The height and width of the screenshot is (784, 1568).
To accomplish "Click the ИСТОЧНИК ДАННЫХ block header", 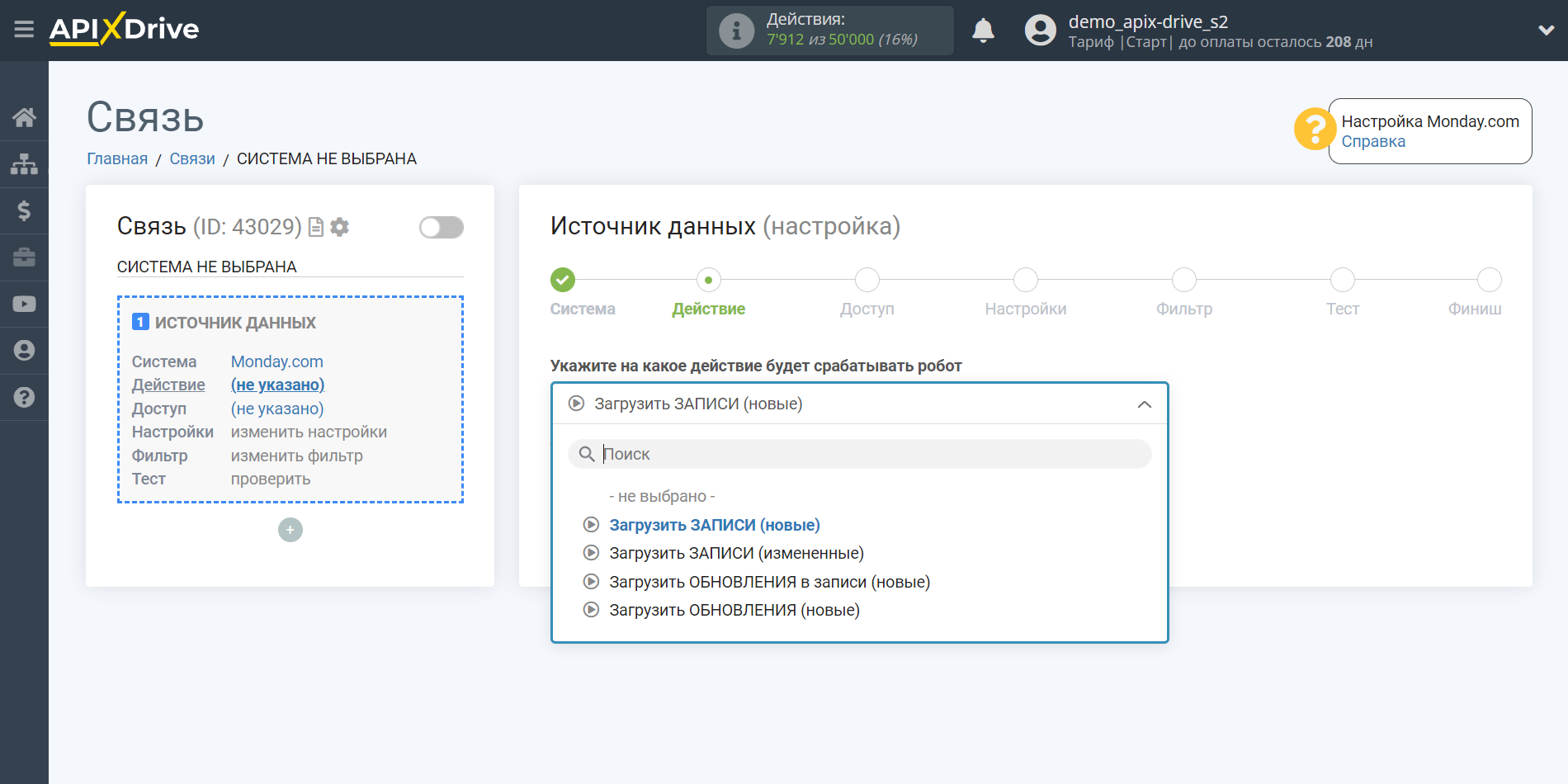I will click(x=235, y=323).
